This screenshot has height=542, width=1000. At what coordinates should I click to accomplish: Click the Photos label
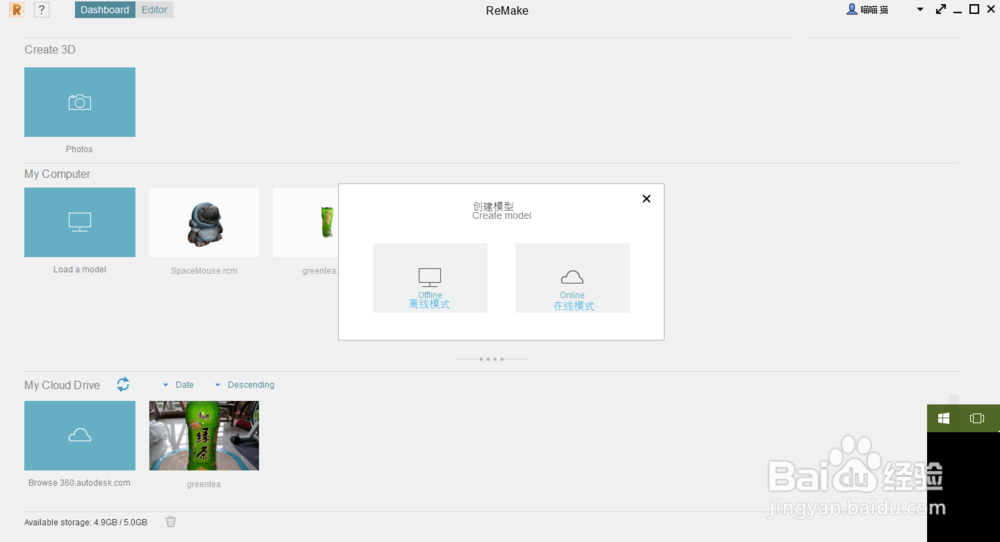[x=79, y=149]
